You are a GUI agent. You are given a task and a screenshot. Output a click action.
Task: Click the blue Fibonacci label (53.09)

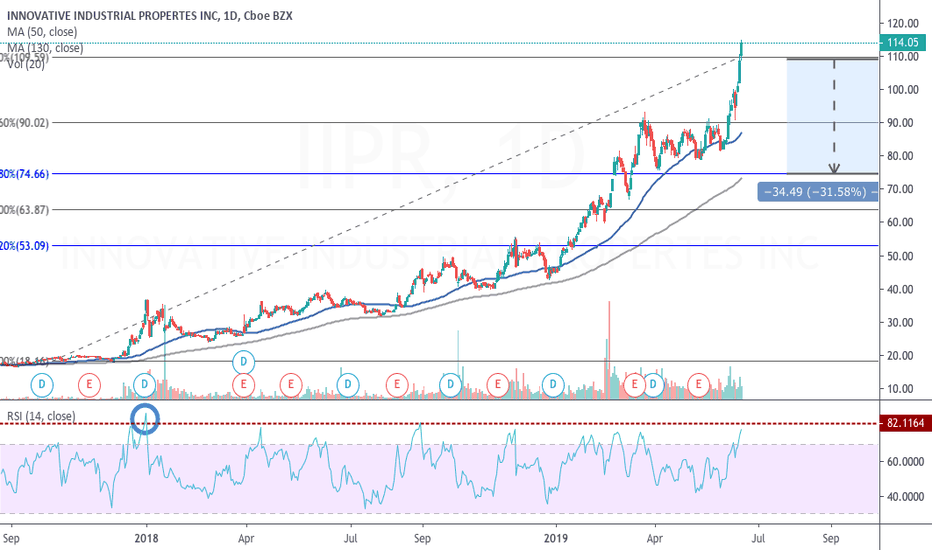[x=24, y=246]
